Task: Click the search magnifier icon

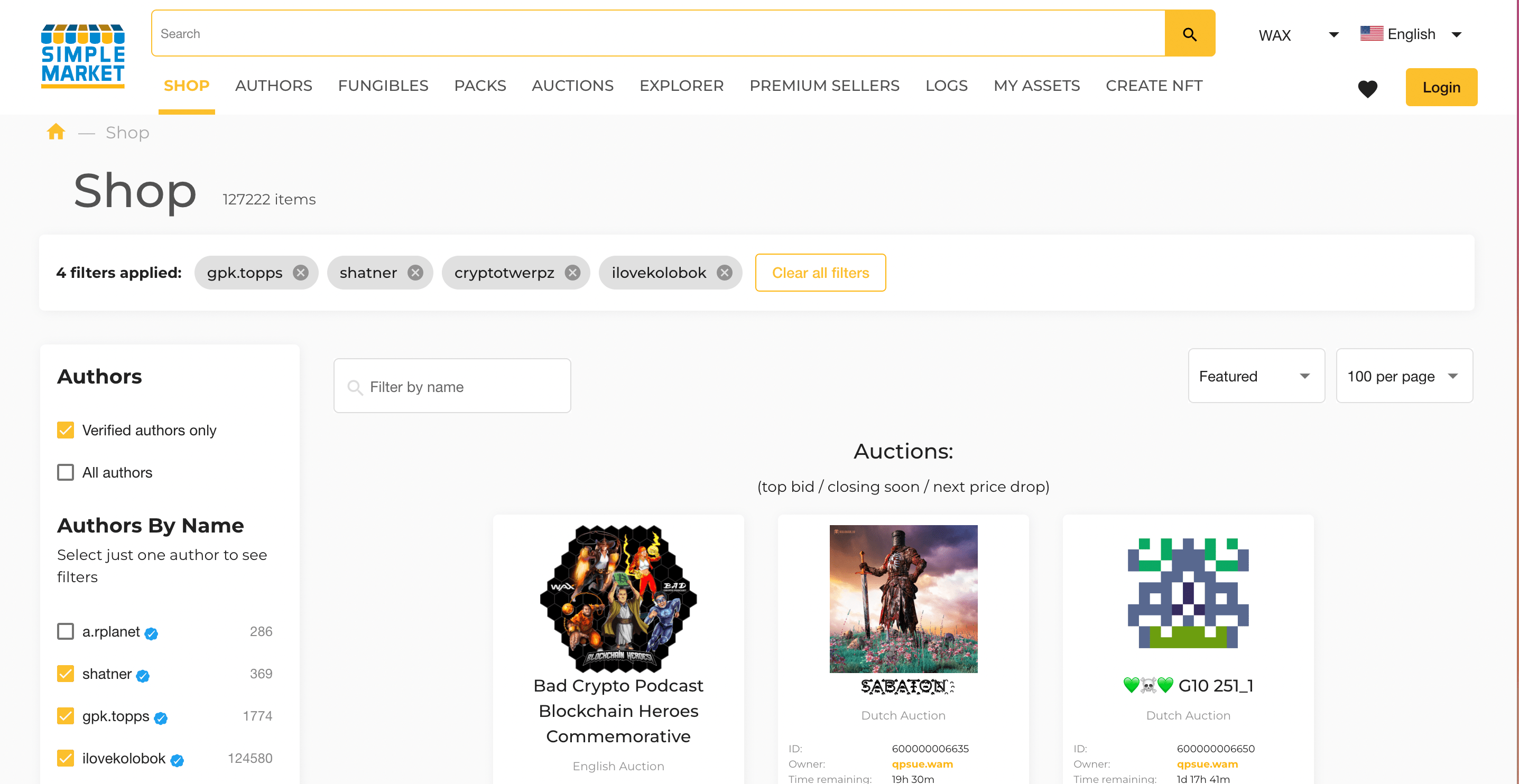Action: [1189, 34]
